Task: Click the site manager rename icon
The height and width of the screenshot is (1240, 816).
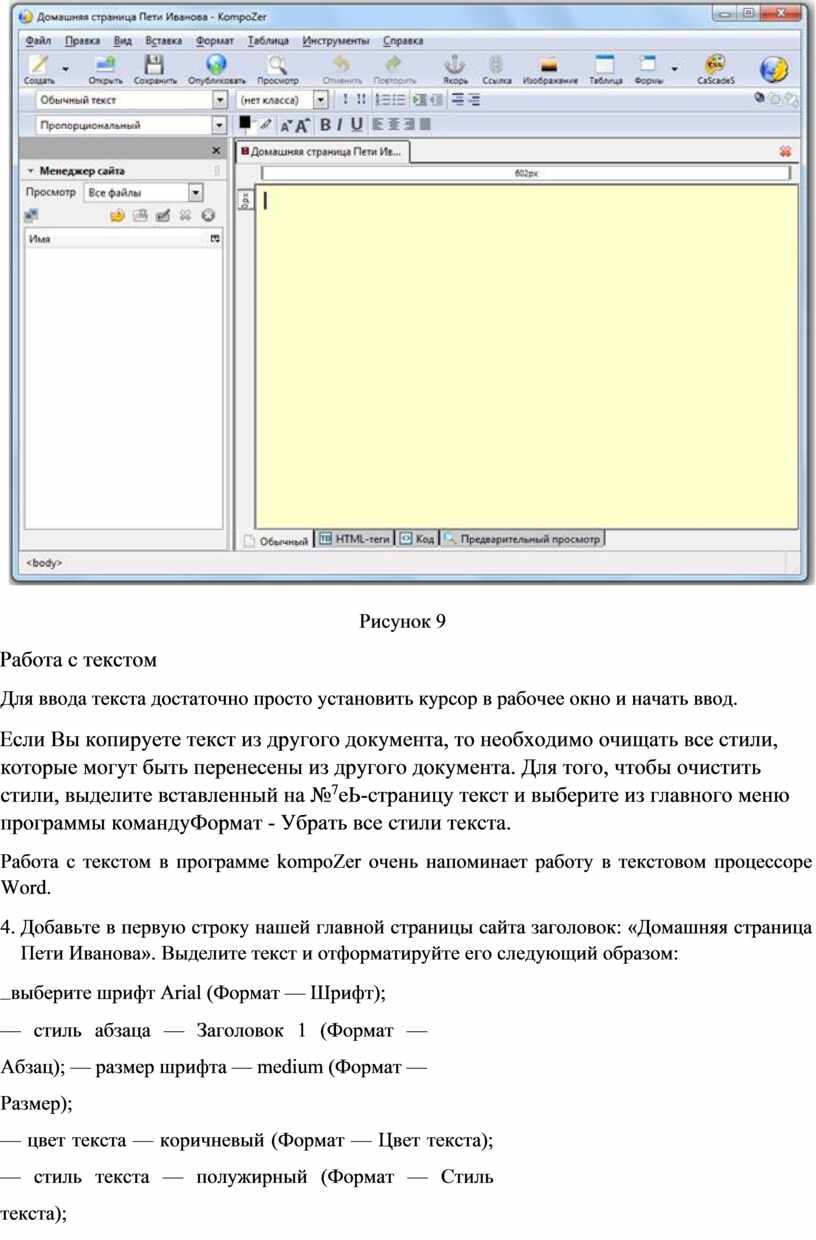Action: [x=163, y=215]
